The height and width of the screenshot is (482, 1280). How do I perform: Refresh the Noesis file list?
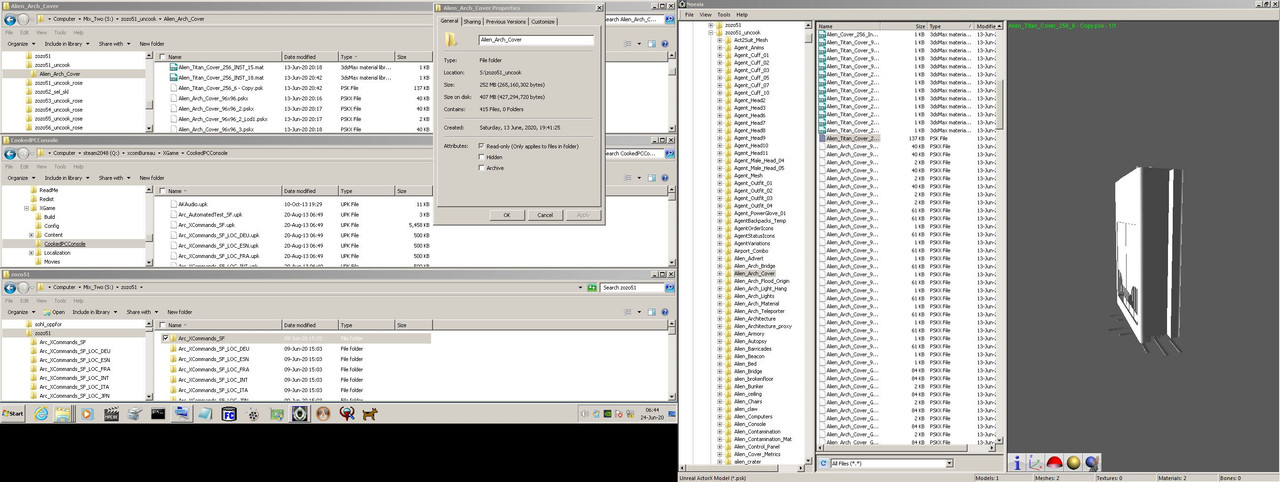tap(822, 463)
